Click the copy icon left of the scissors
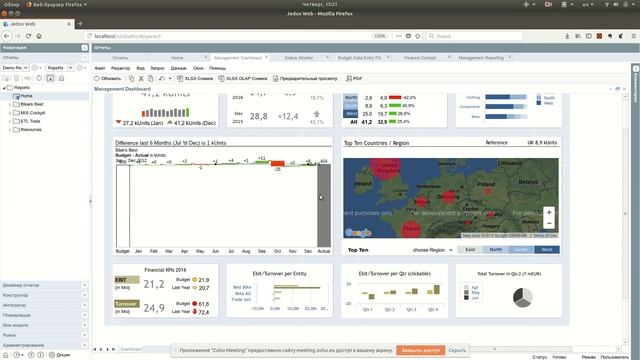Image resolution: width=640 pixels, height=360 pixels. tap(131, 78)
